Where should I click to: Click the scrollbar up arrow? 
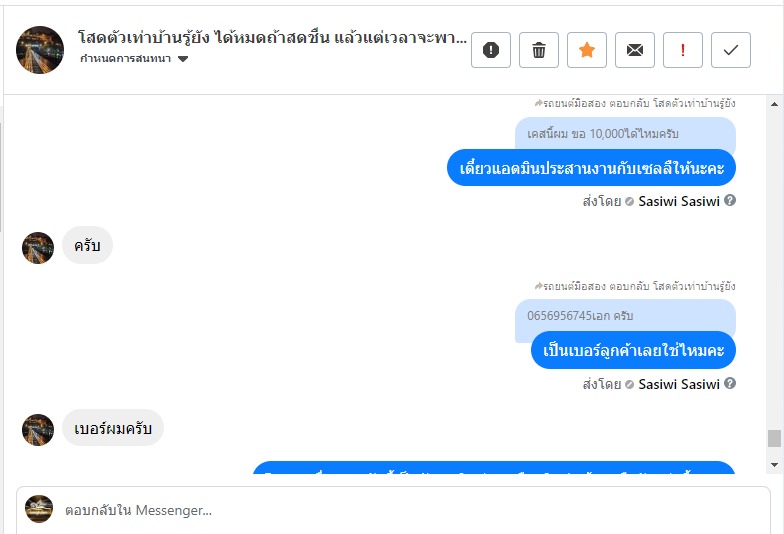pos(774,104)
